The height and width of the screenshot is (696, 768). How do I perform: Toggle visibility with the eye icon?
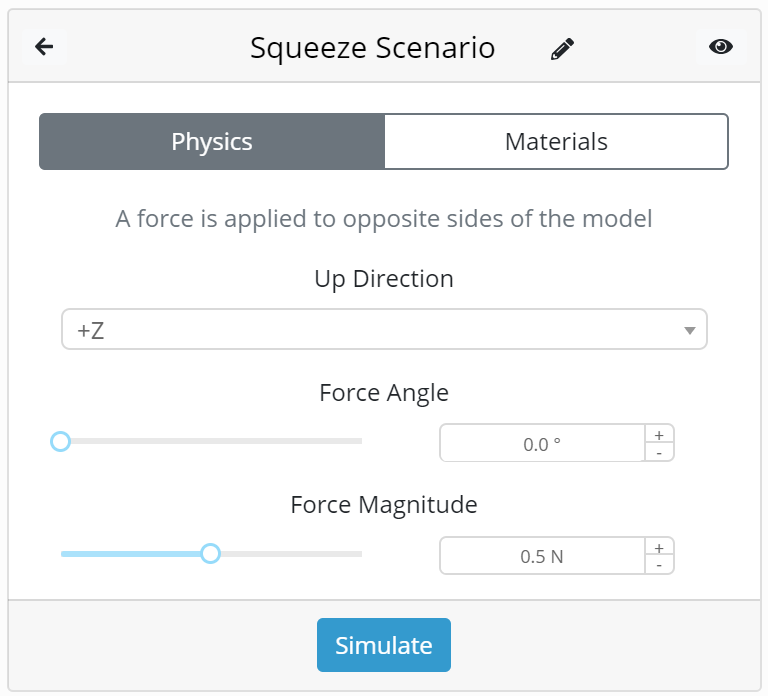pos(720,47)
